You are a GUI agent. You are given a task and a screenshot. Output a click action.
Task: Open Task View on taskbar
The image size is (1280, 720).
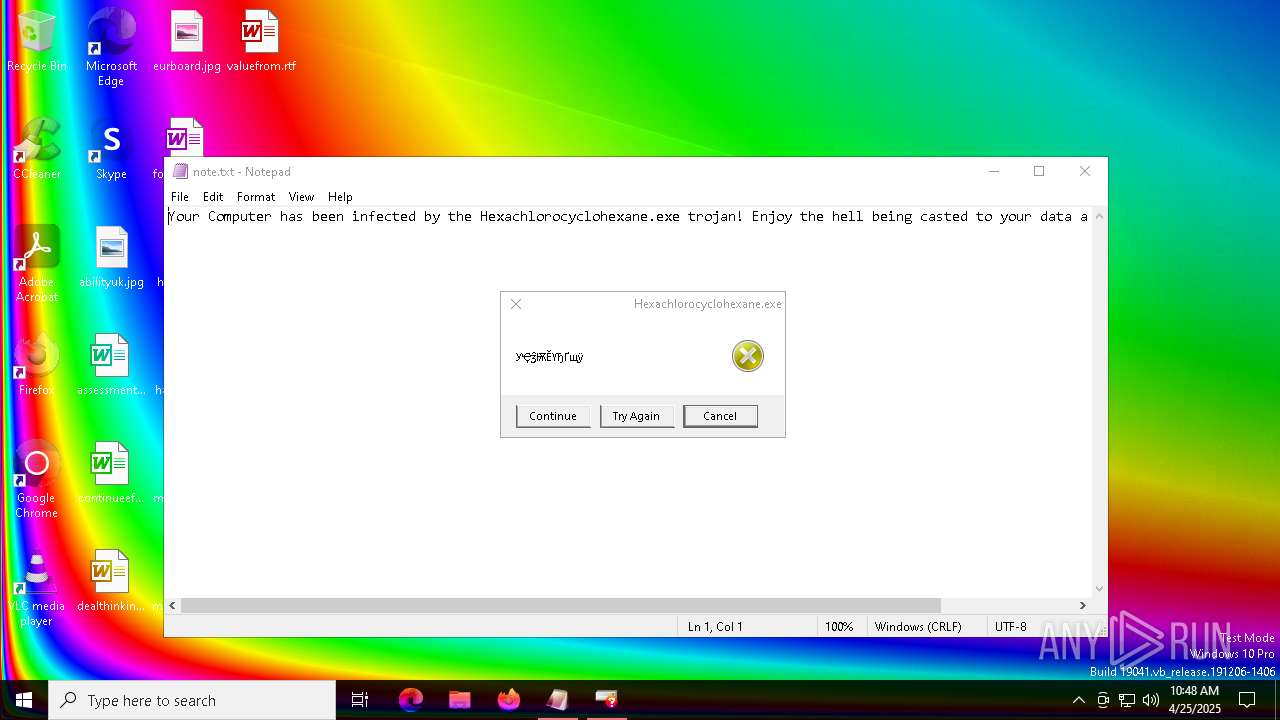coord(360,700)
